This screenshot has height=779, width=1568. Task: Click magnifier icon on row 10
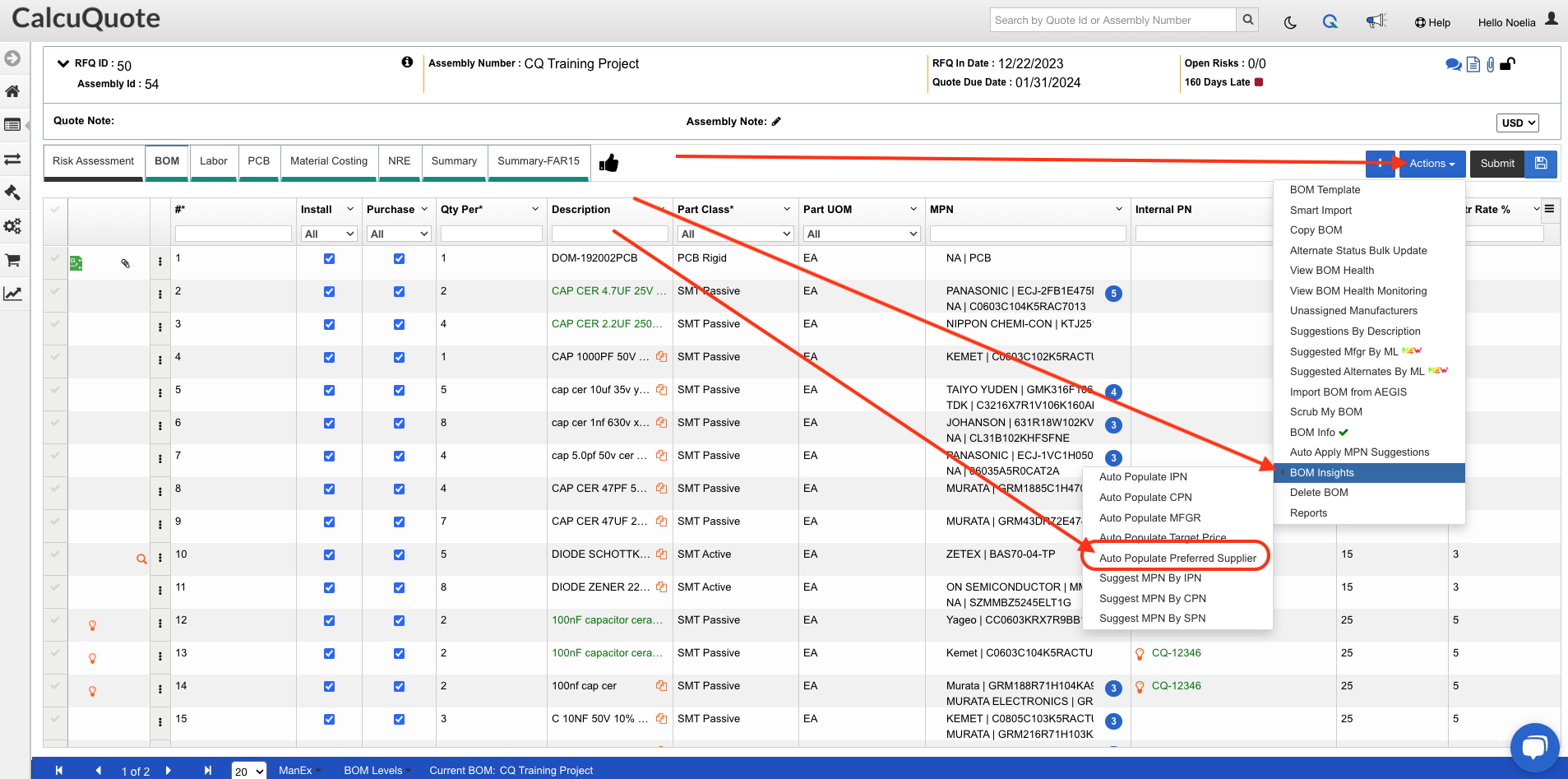tap(141, 559)
